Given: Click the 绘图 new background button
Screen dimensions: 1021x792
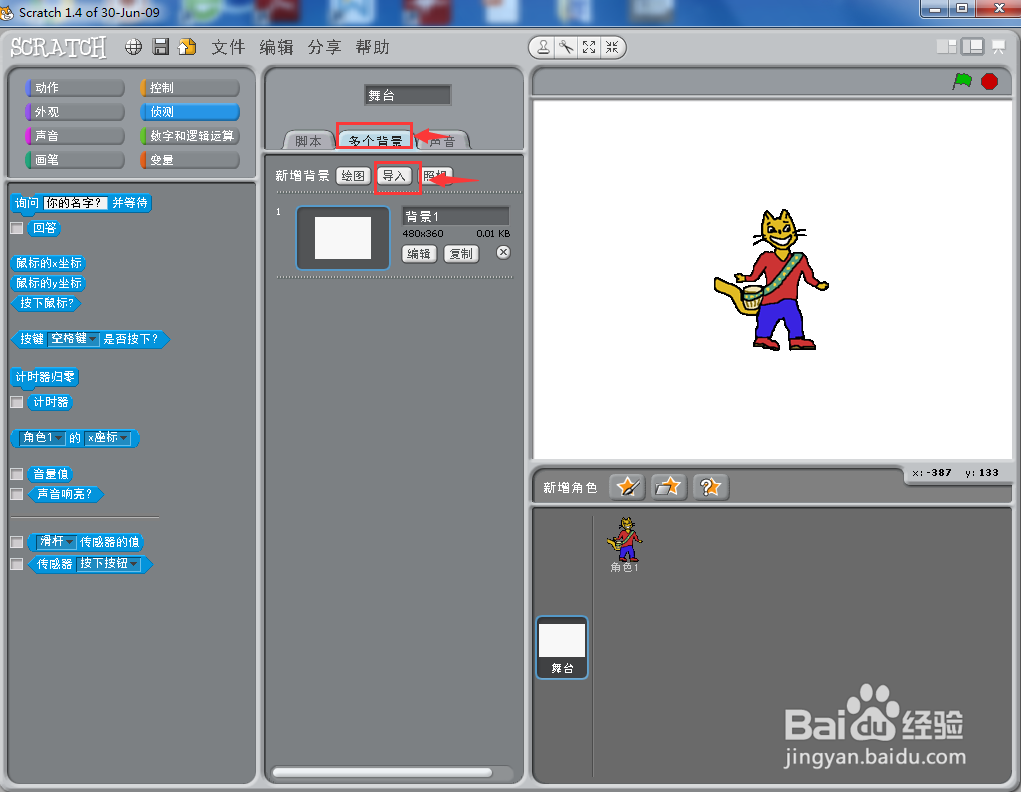Looking at the screenshot, I should [354, 176].
